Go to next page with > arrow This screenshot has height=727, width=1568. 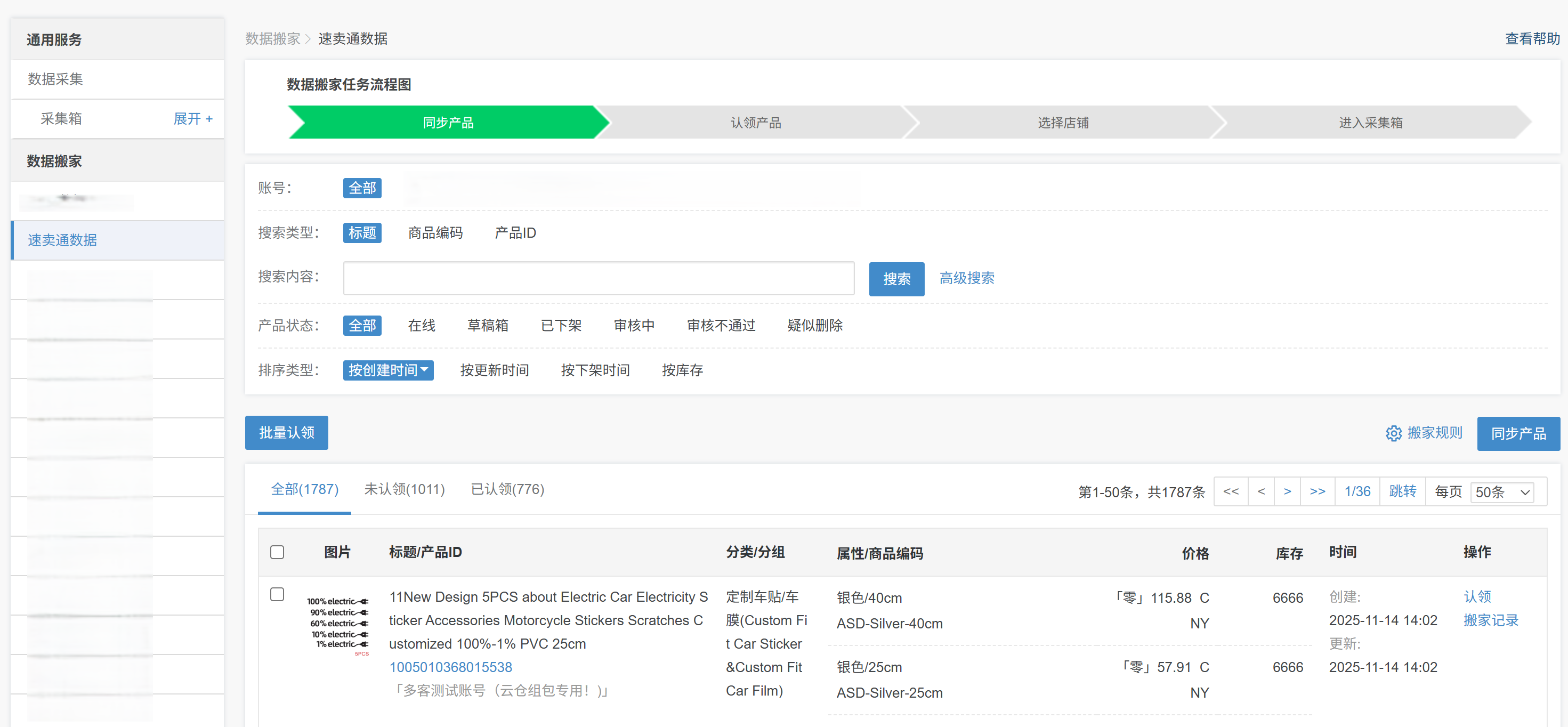tap(1287, 491)
